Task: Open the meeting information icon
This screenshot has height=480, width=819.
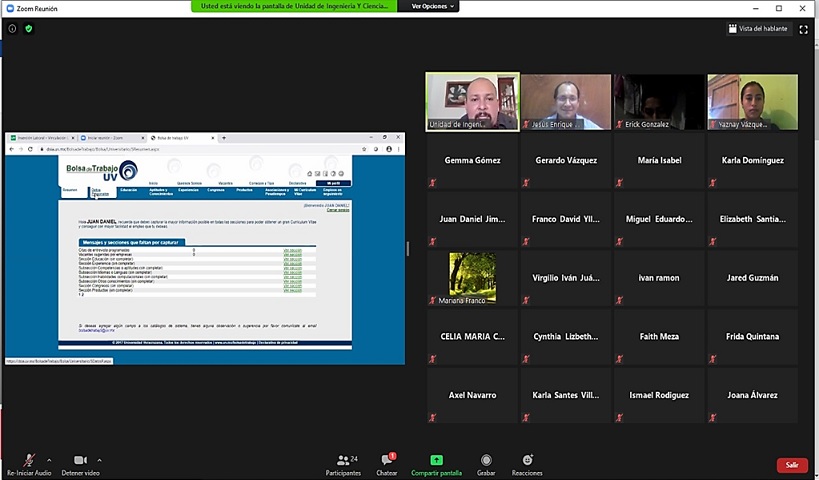Action: point(12,29)
